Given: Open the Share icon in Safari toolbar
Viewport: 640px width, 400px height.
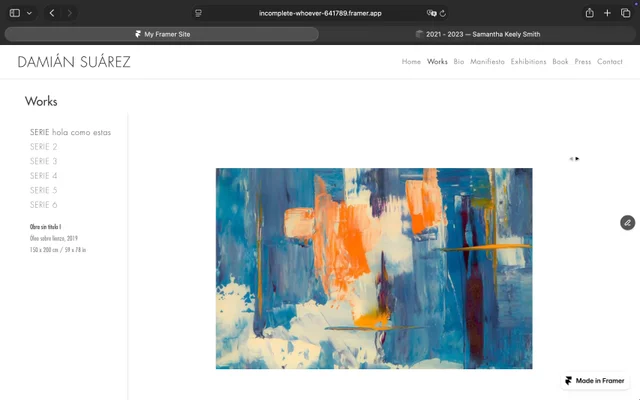Looking at the screenshot, I should (589, 13).
